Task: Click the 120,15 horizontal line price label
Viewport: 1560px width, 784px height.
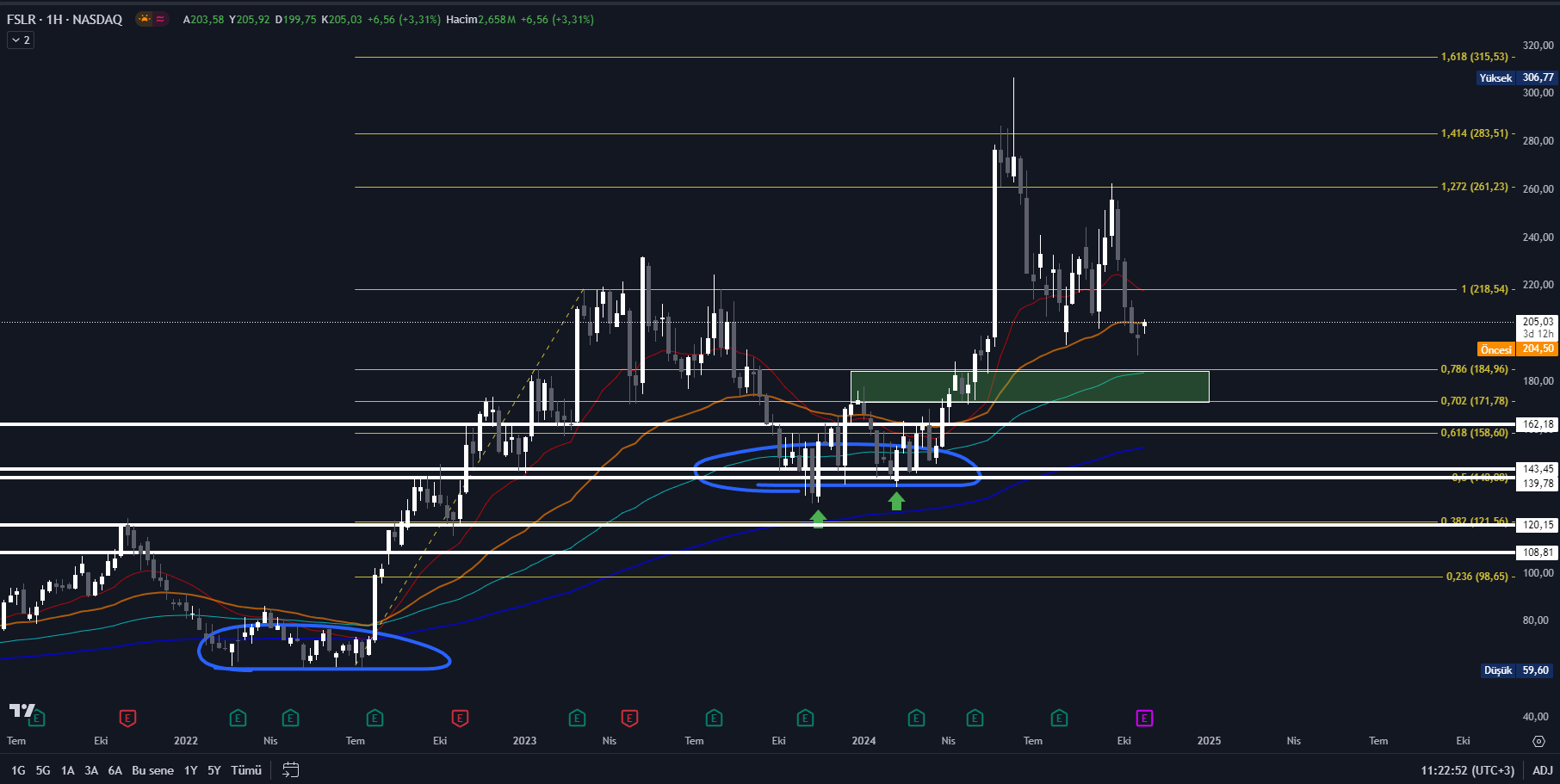Action: (1538, 525)
